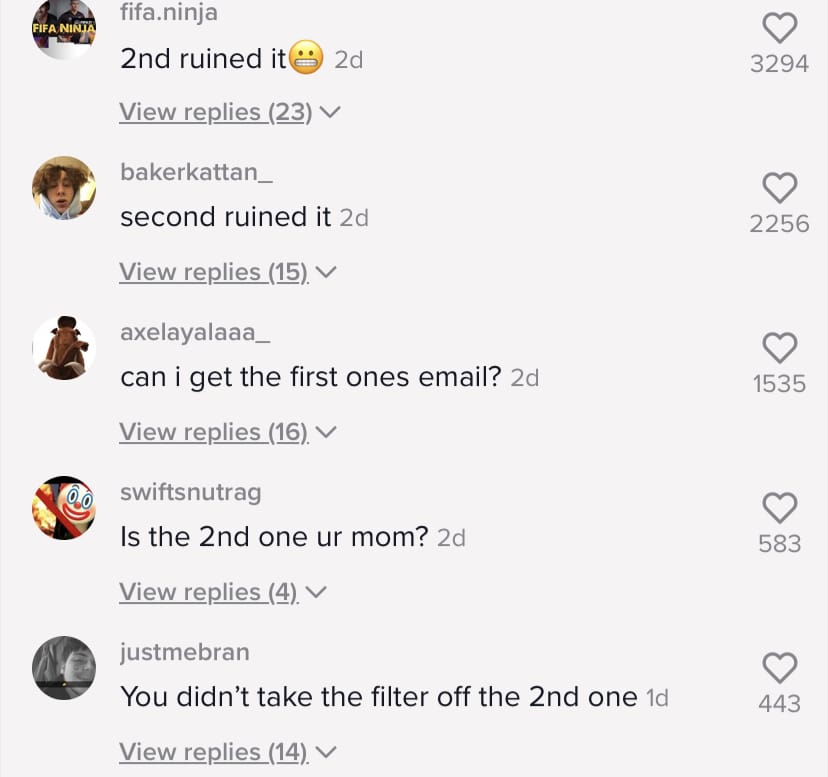Open the fifa.ninja profile picture
The height and width of the screenshot is (777, 828).
[64, 27]
